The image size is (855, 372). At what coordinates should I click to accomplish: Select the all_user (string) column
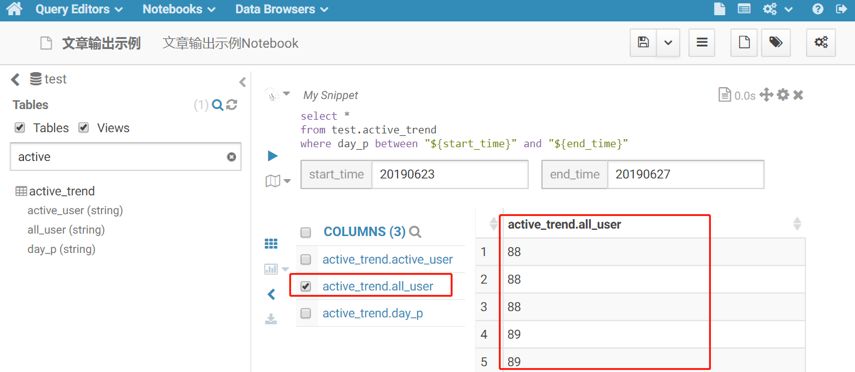[66, 230]
